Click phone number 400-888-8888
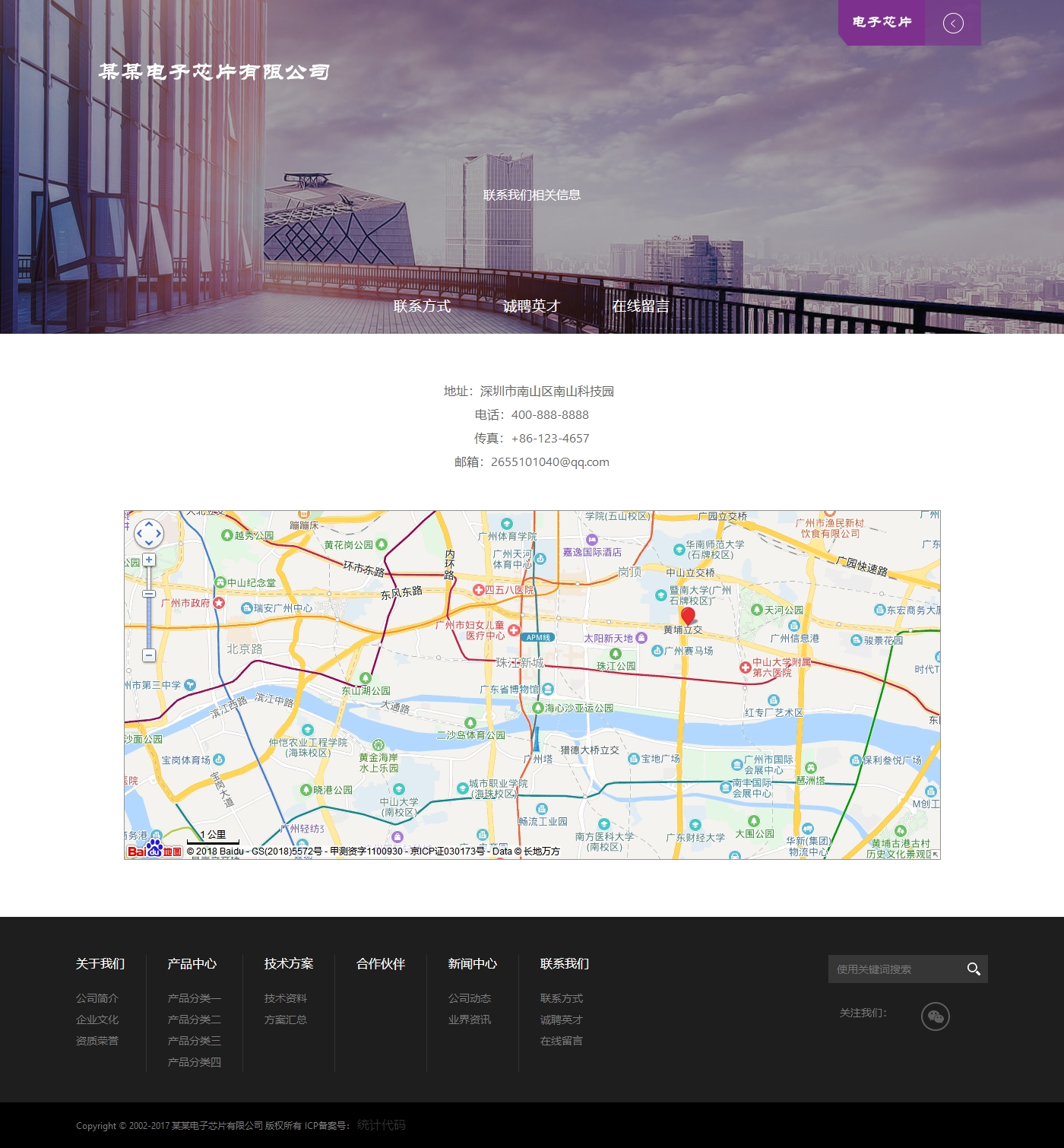Viewport: 1064px width, 1148px height. click(550, 414)
